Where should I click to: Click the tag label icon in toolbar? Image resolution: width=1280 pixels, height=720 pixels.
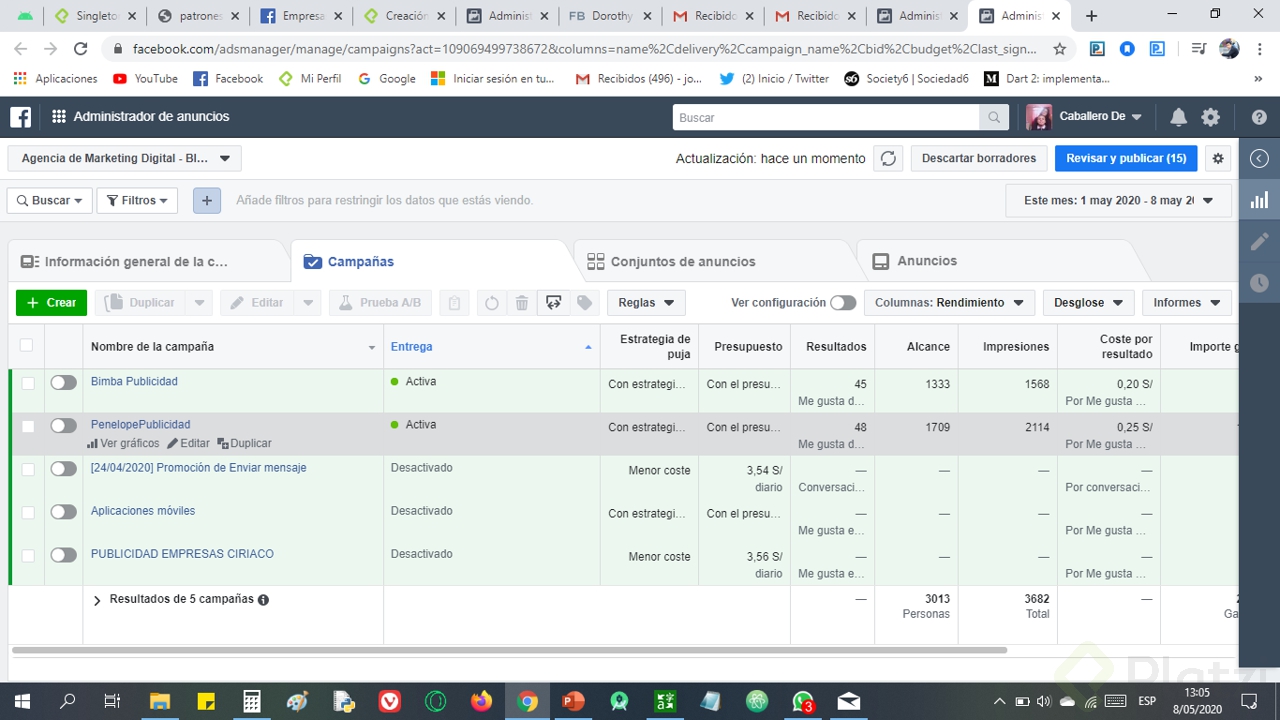585,303
